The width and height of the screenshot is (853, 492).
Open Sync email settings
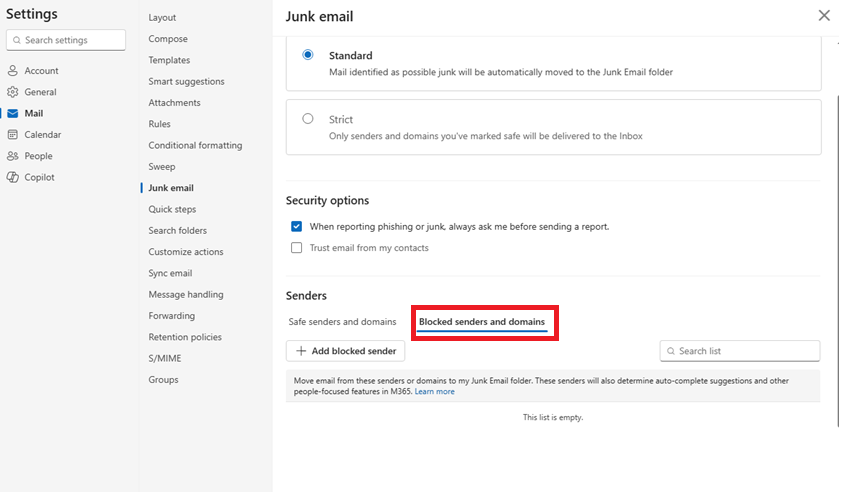pos(170,273)
